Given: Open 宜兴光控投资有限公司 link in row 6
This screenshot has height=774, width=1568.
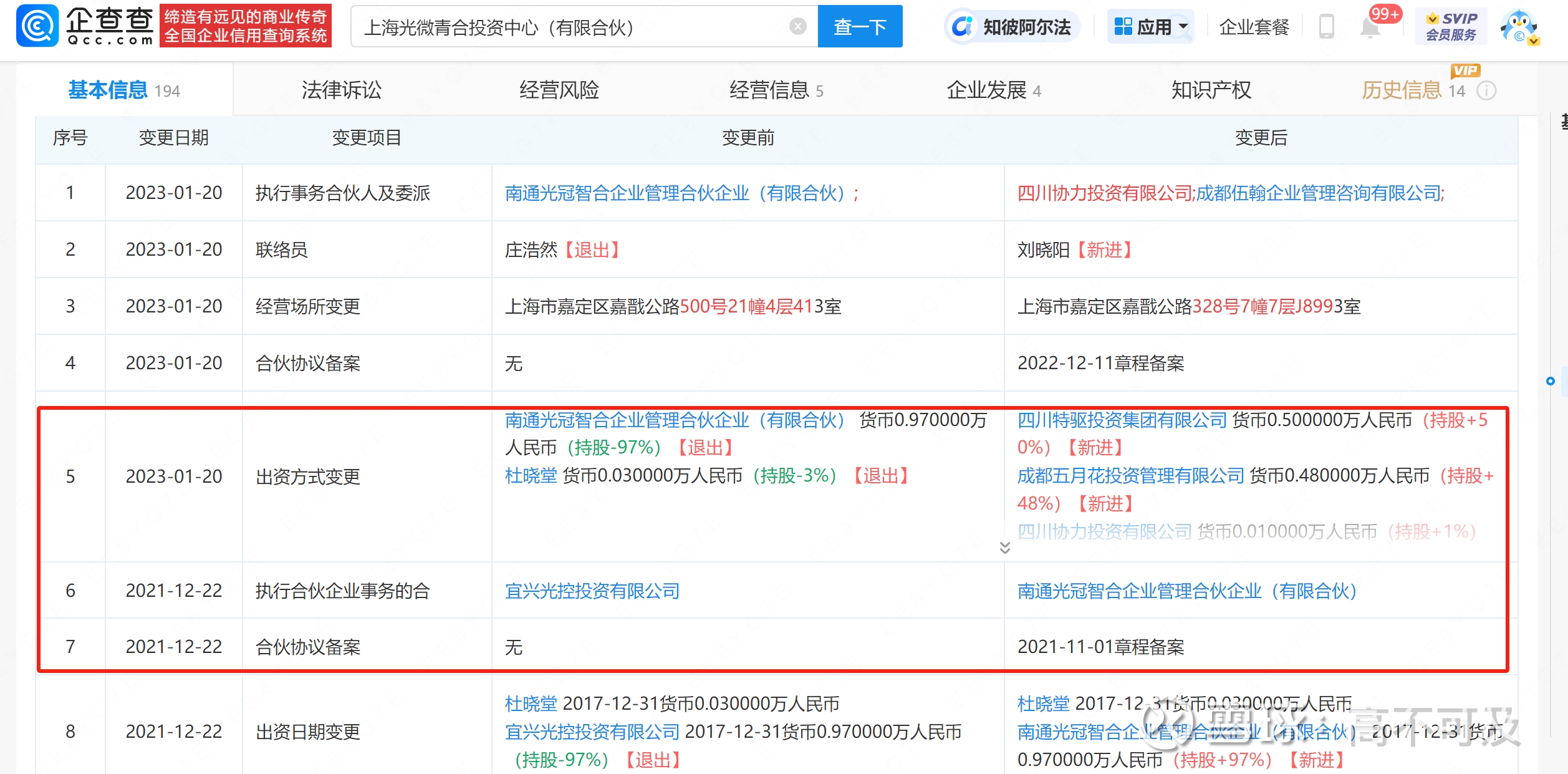Looking at the screenshot, I should point(592,591).
